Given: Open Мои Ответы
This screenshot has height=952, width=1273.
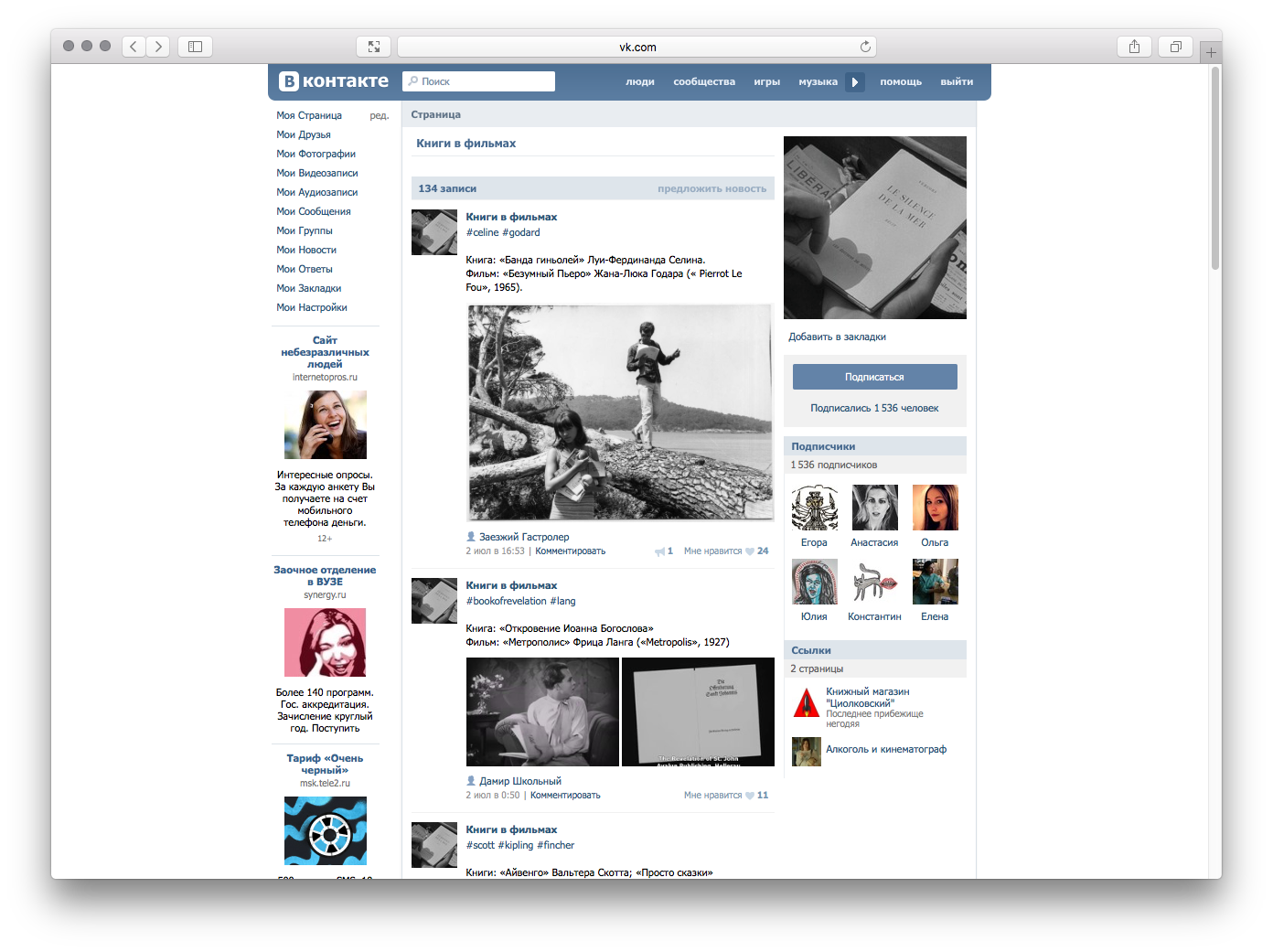Looking at the screenshot, I should [305, 269].
